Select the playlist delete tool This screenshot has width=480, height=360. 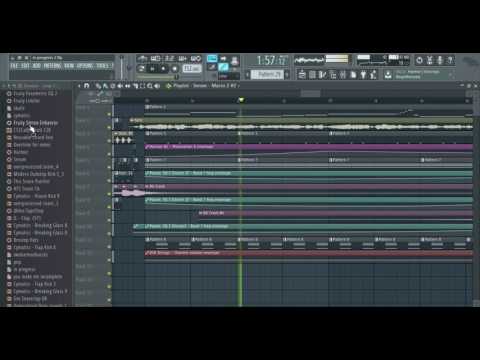(113, 86)
